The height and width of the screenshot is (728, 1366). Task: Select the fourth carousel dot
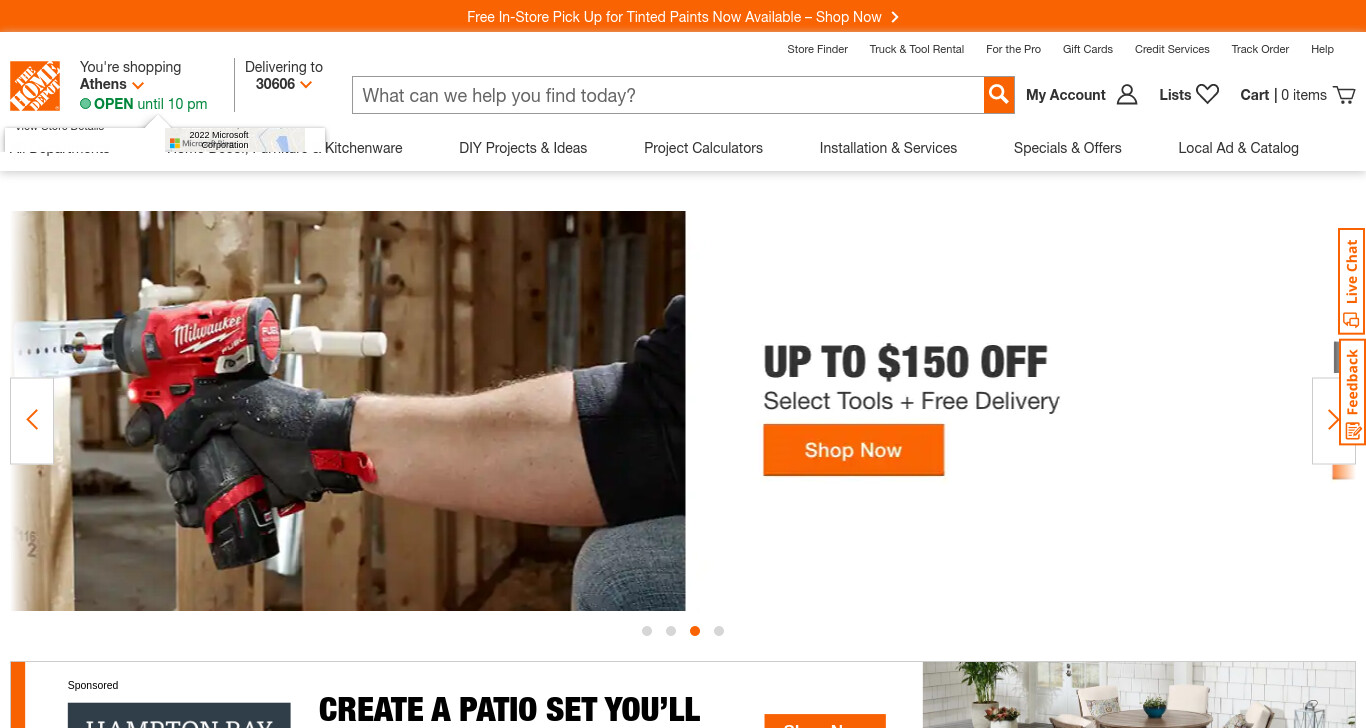pos(719,631)
